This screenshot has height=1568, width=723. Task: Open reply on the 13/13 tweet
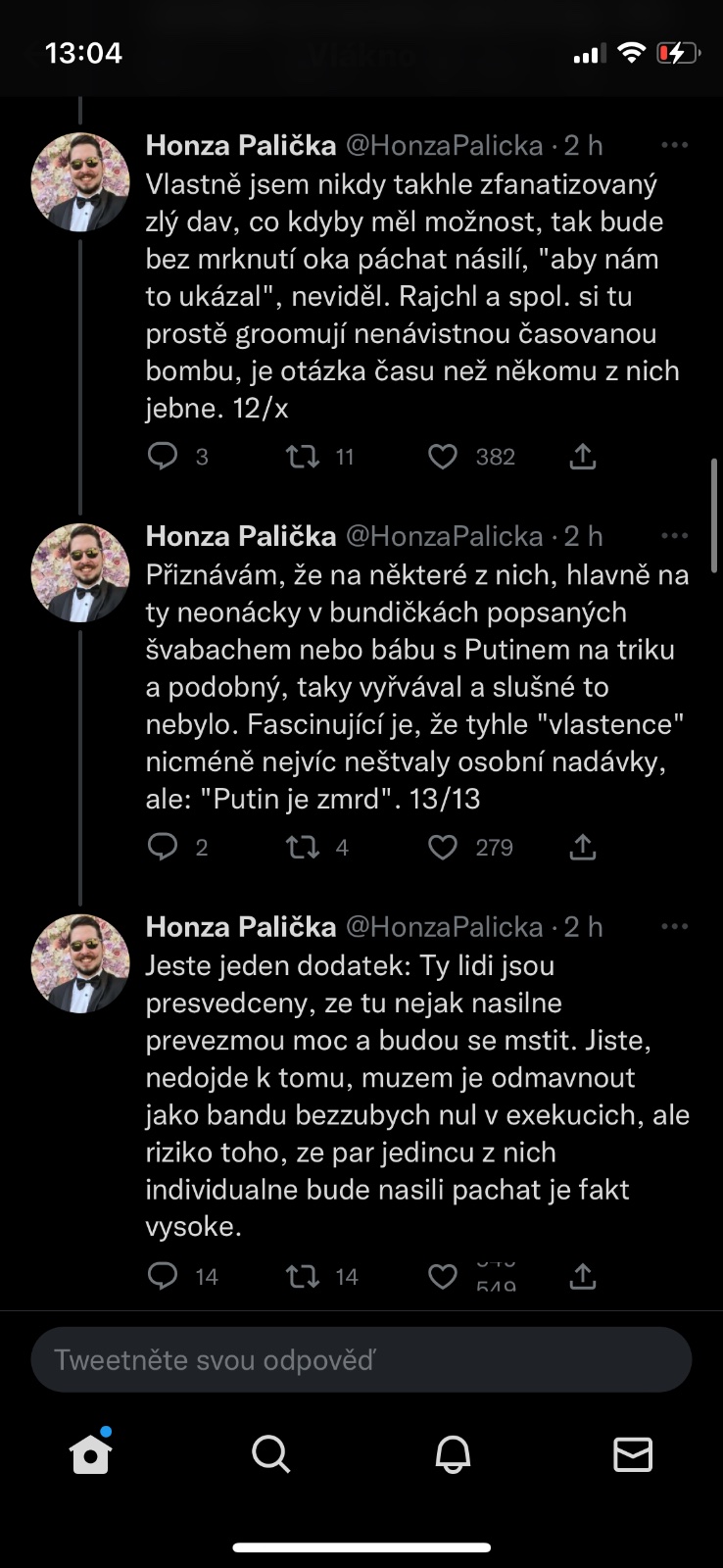coord(163,848)
